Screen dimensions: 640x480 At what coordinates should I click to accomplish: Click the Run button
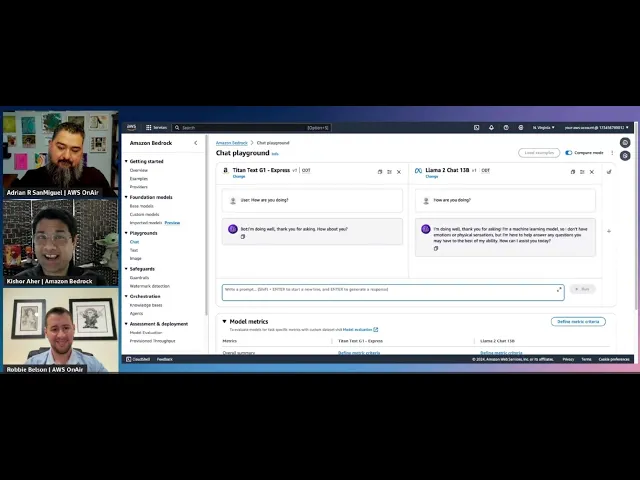(x=582, y=289)
